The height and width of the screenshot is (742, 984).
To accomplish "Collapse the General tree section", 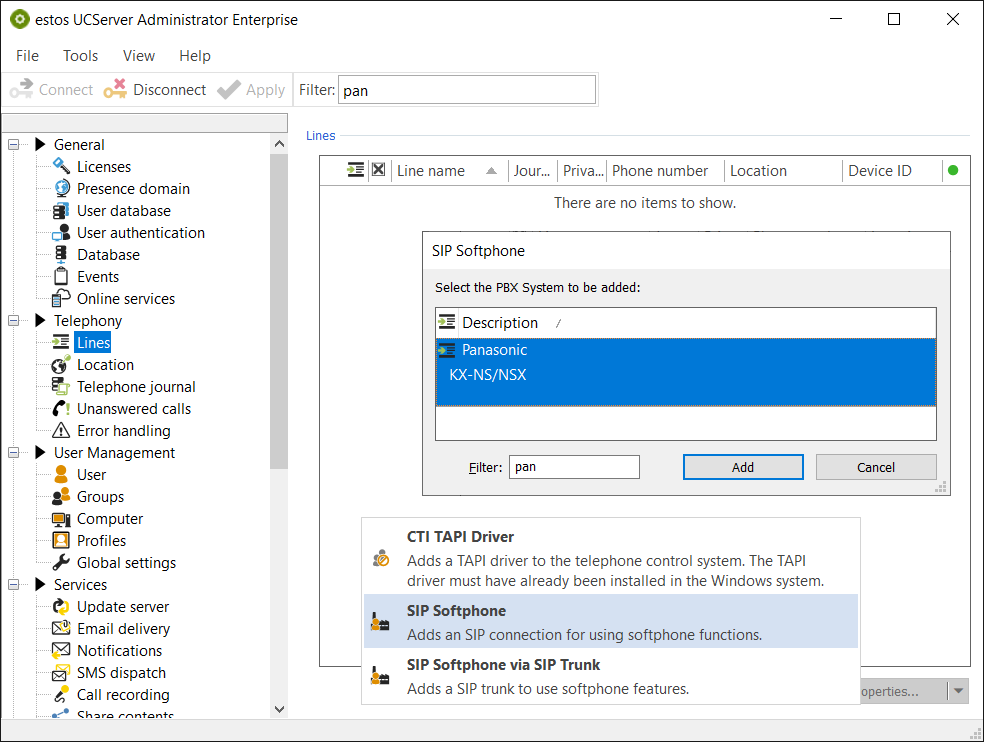I will 14,145.
